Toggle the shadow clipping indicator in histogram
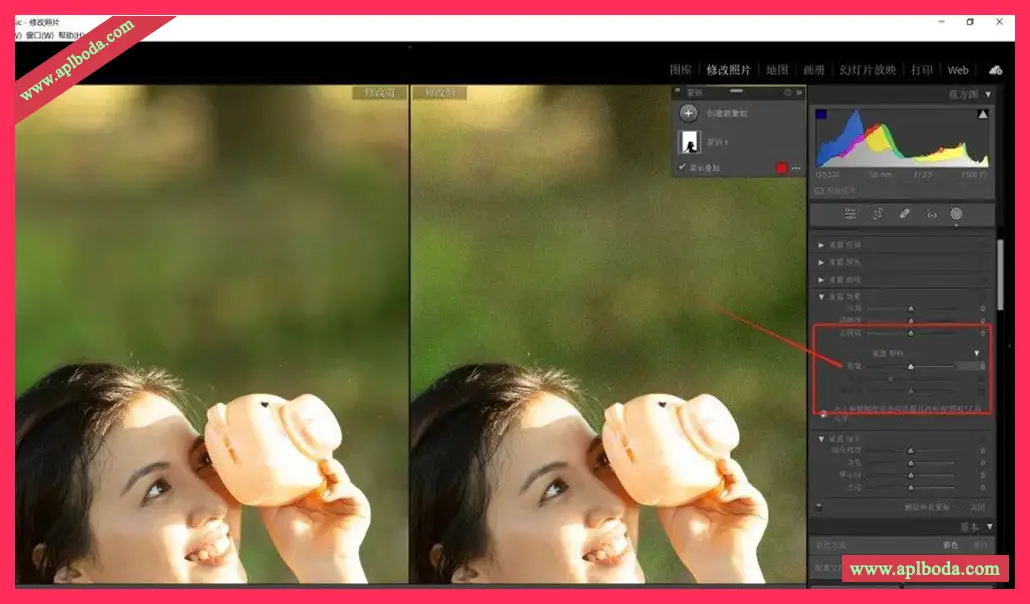Screen dimensions: 1030x604 click(821, 115)
